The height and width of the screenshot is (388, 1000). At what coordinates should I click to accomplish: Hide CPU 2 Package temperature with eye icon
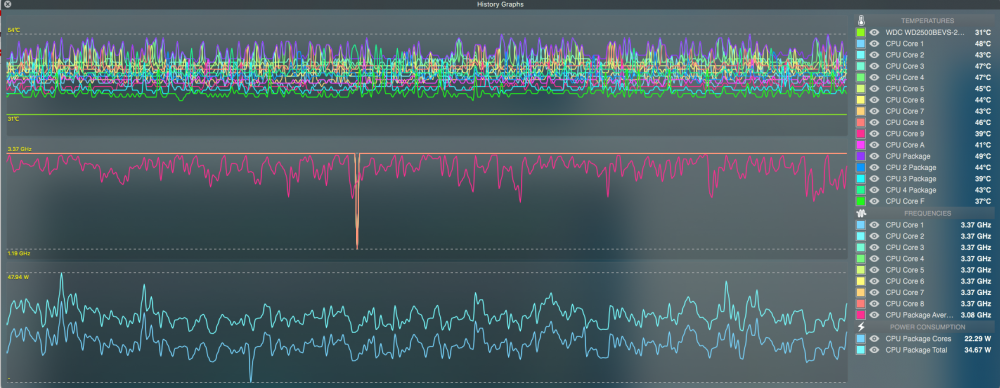[x=874, y=167]
